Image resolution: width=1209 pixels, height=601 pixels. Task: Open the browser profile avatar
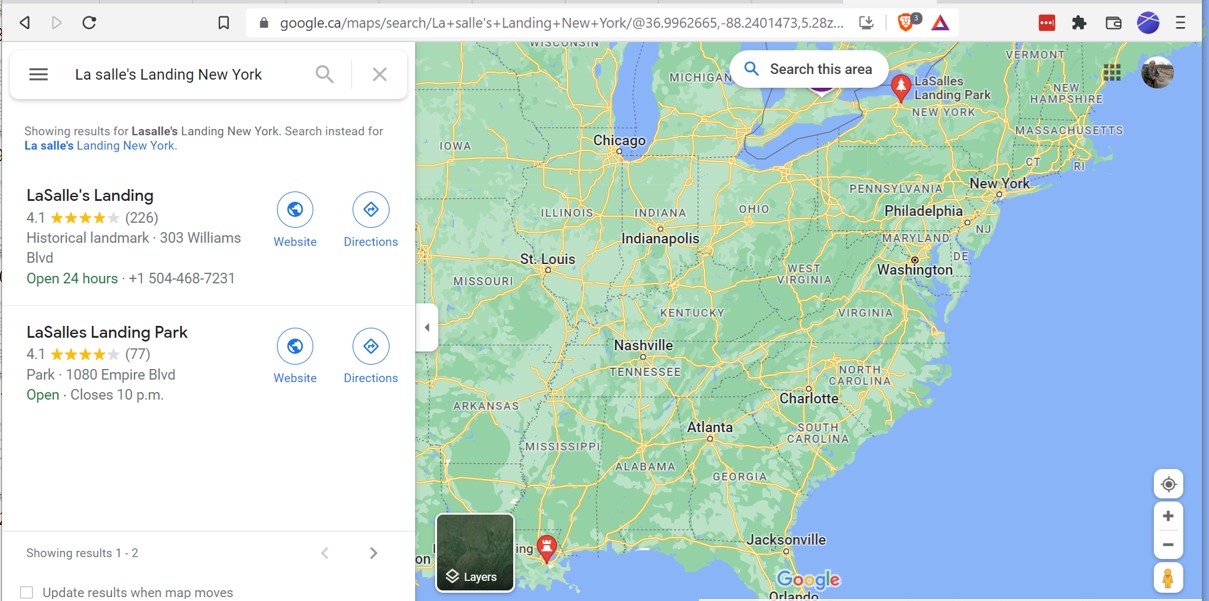point(1148,22)
